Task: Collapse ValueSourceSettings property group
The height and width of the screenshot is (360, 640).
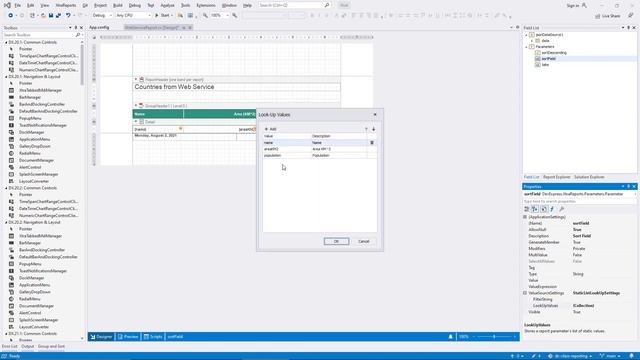Action: coord(525,293)
